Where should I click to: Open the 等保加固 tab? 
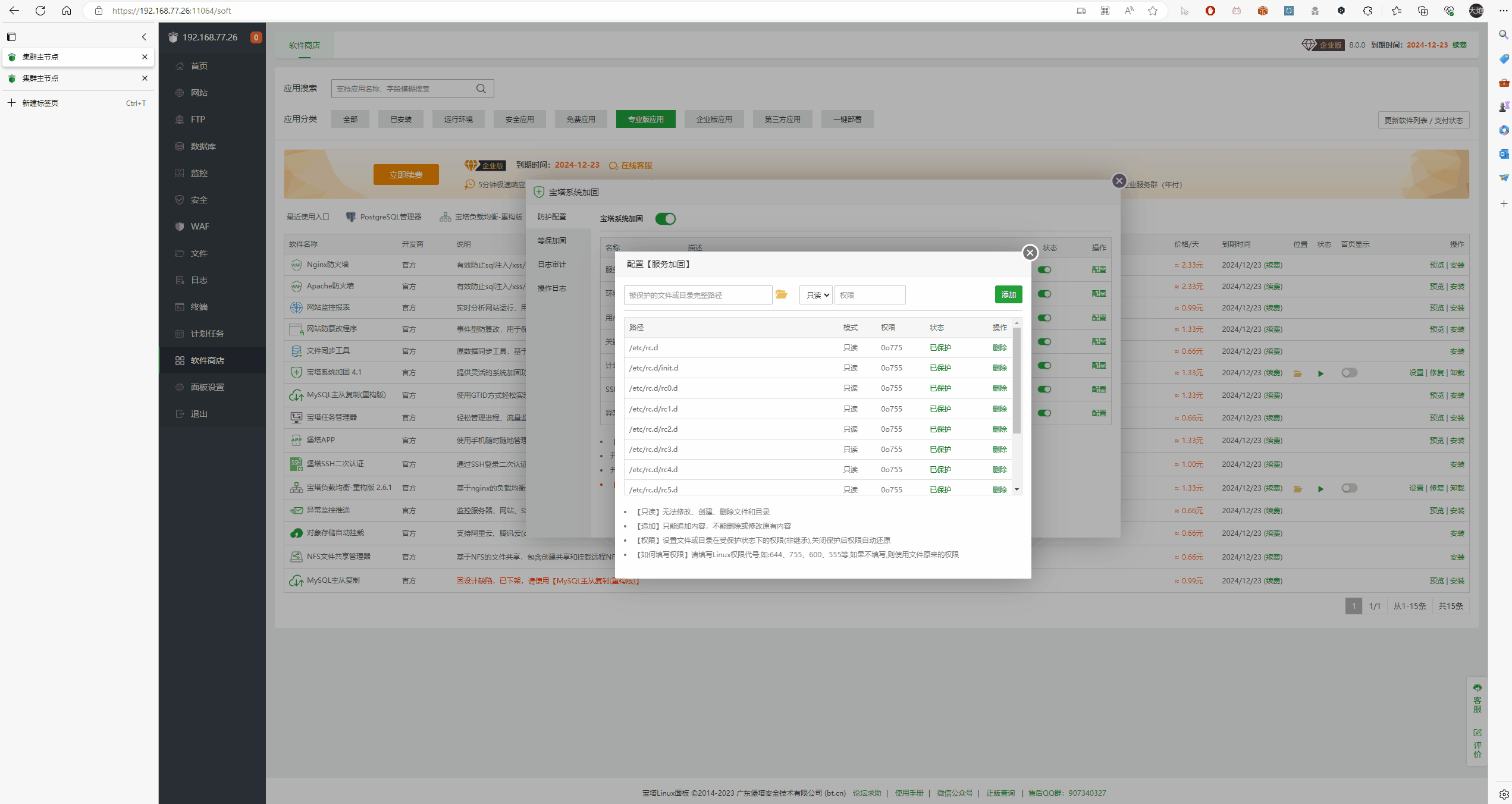[x=551, y=241]
